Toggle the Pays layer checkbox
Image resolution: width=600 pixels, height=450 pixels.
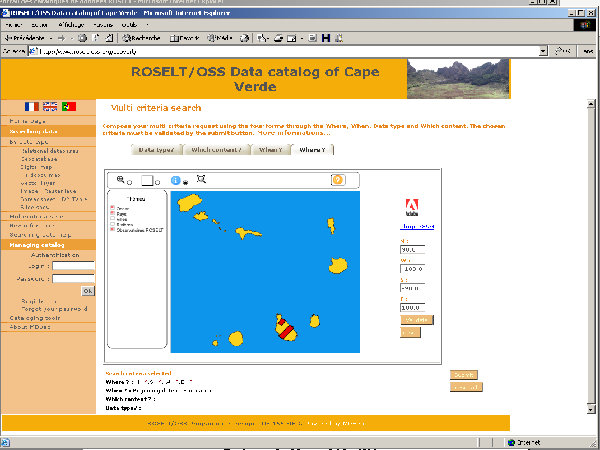pyautogui.click(x=112, y=213)
